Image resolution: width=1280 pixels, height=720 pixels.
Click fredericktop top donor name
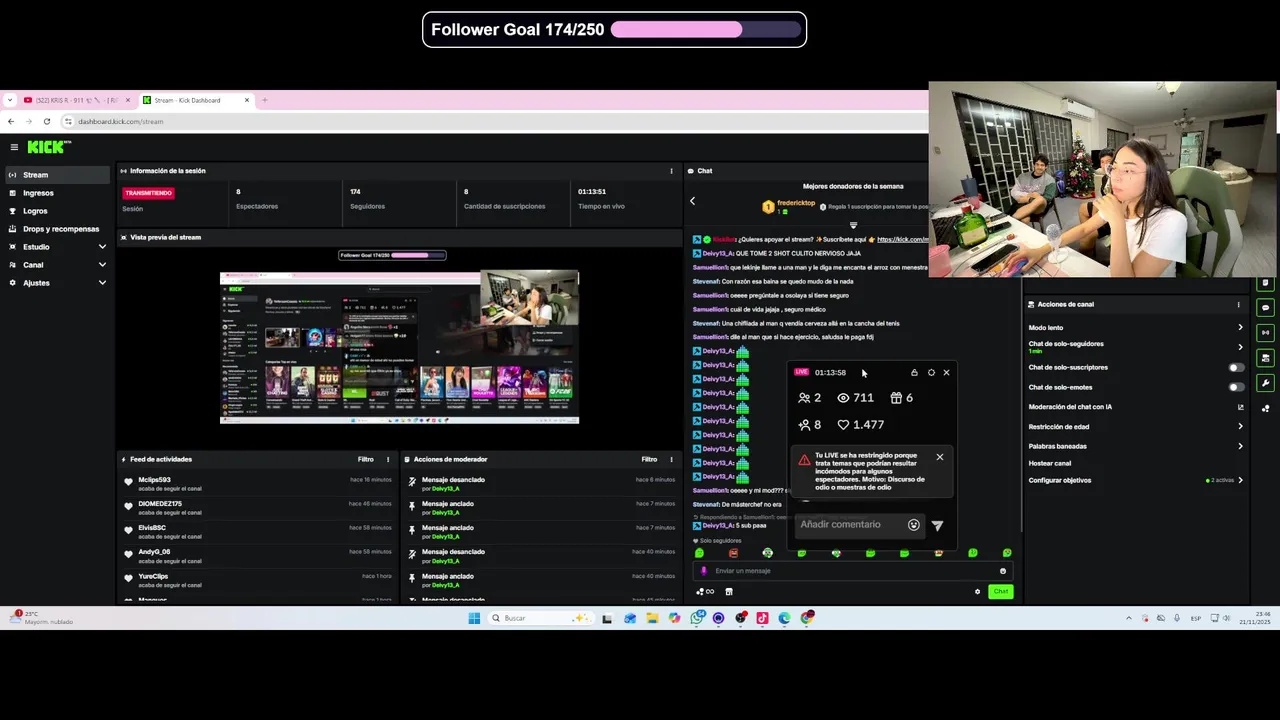click(796, 203)
